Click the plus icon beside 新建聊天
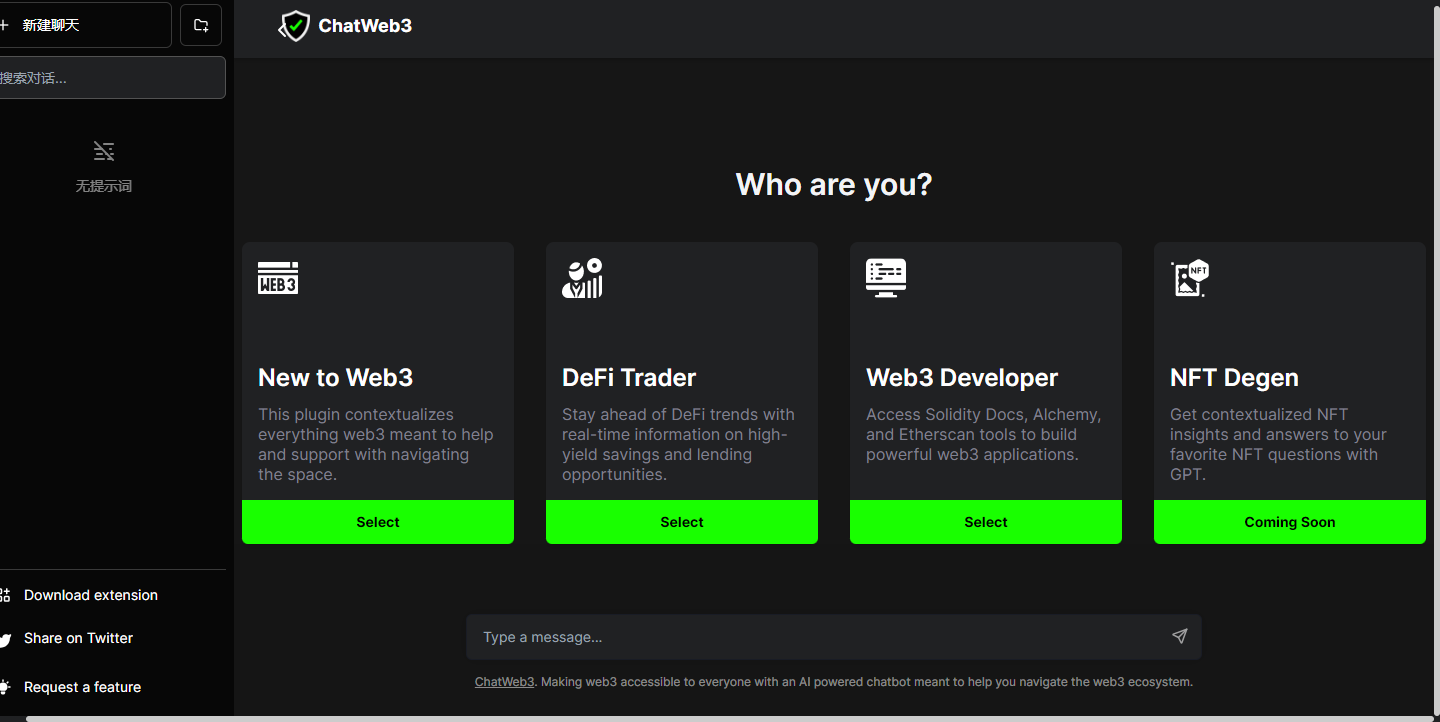This screenshot has height=722, width=1440. pos(4,25)
